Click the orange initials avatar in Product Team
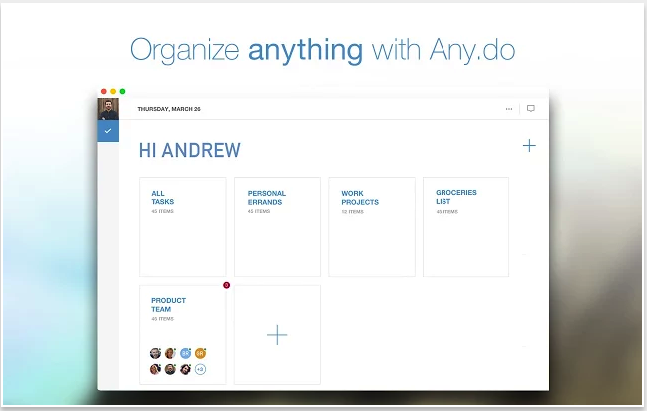The image size is (647, 411). (x=200, y=353)
